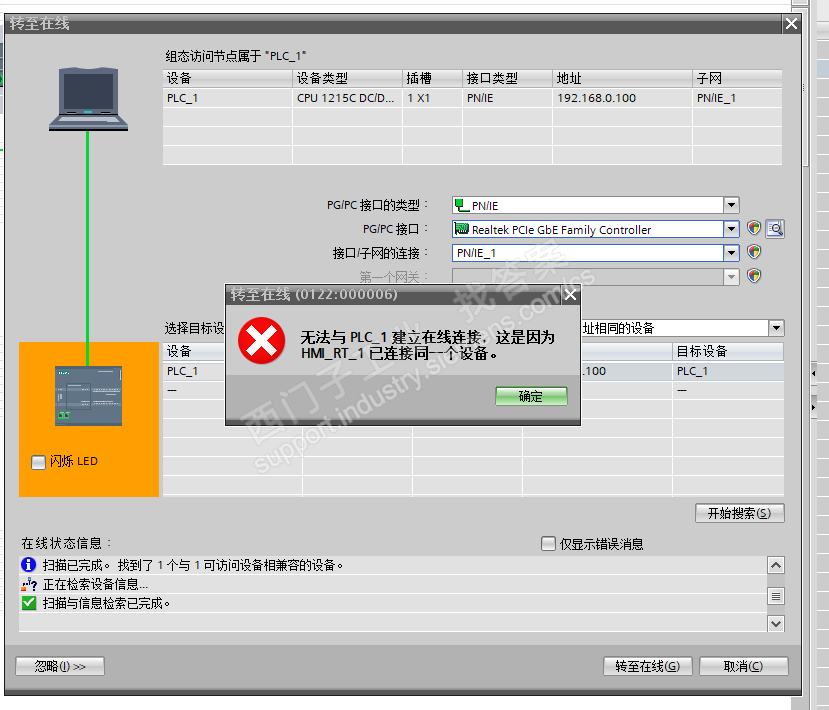Select PLC_1 in target device list

(x=182, y=371)
